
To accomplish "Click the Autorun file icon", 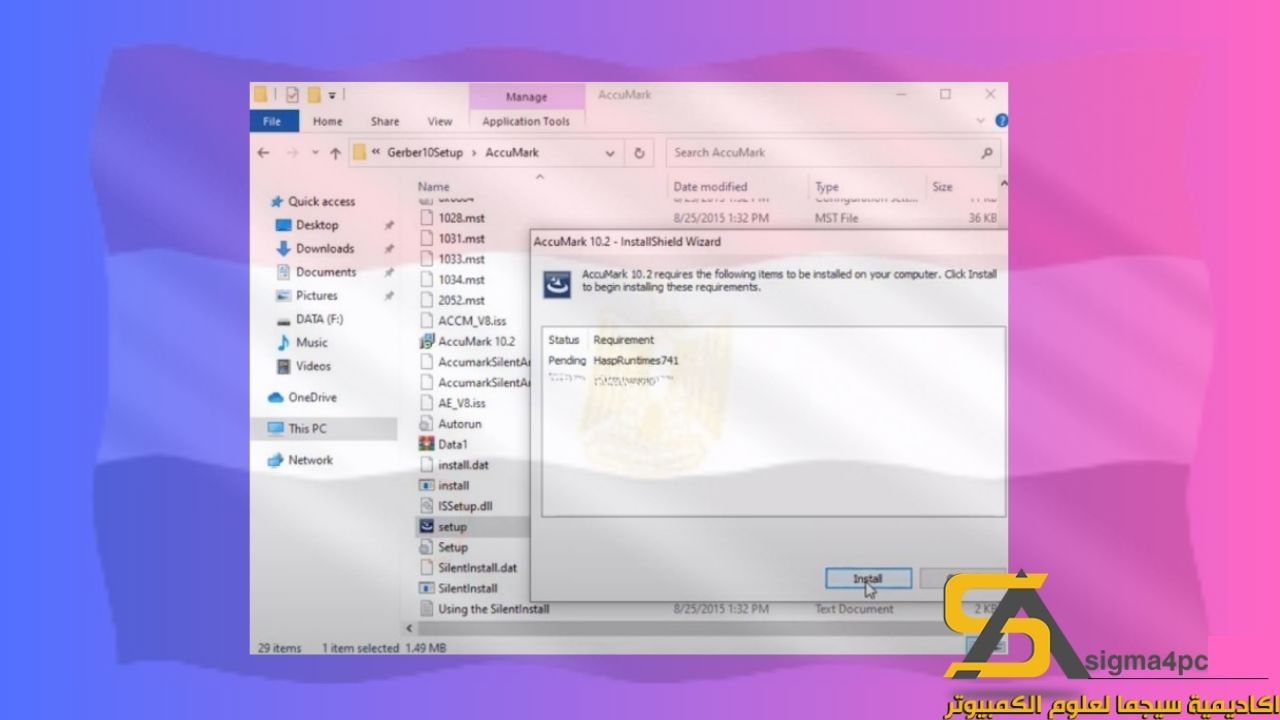I will tap(425, 424).
